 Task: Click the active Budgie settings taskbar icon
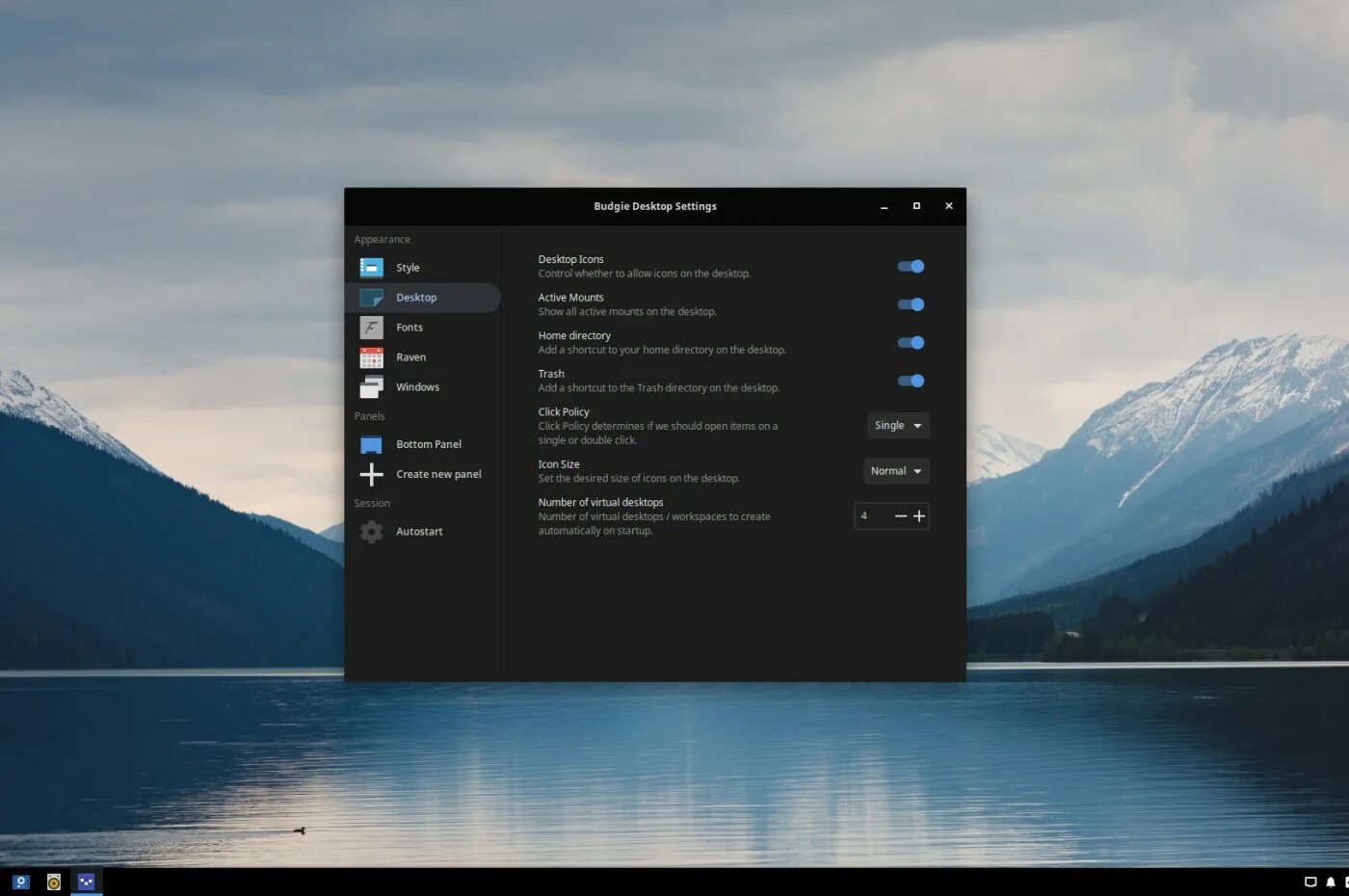[86, 882]
